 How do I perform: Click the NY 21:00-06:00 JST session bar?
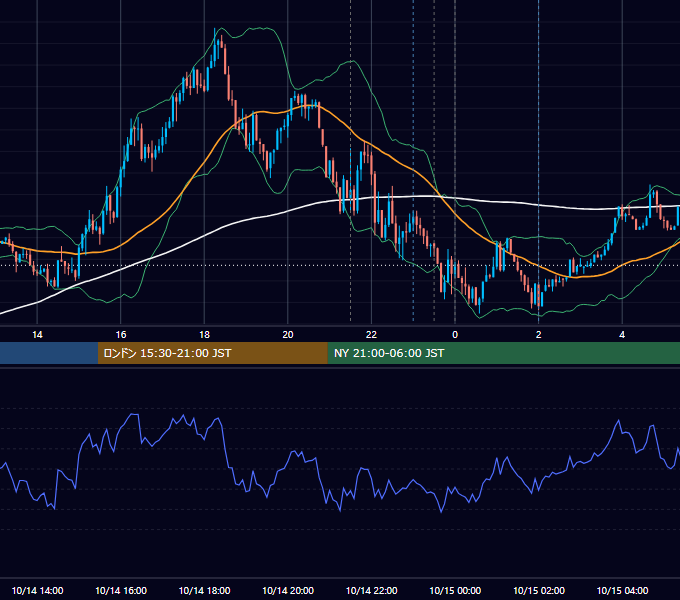[x=503, y=353]
